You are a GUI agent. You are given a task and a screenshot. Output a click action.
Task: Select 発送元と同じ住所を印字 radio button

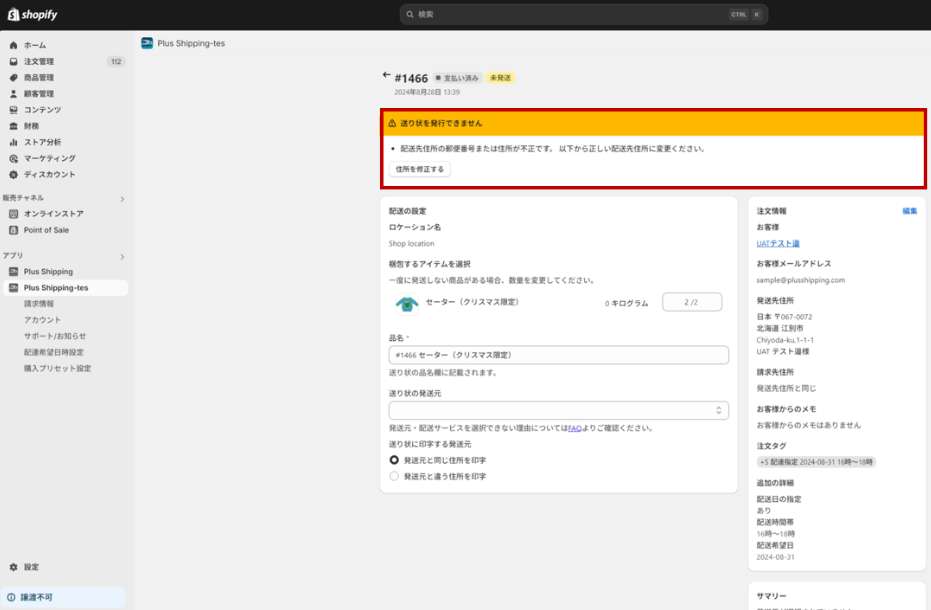coord(394,460)
